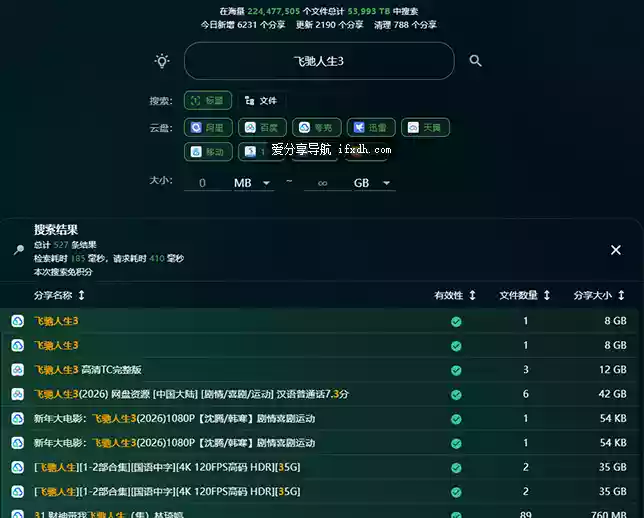Click the 清理 788 个分享 text
The width and height of the screenshot is (644, 518).
click(x=405, y=25)
